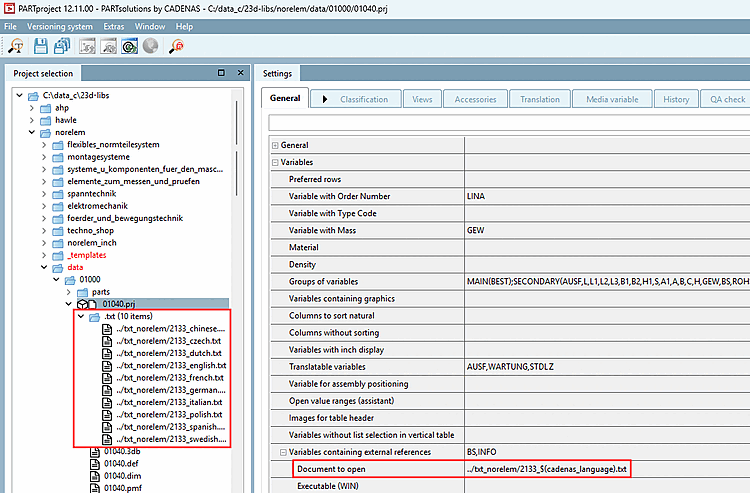
Task: Collapse the .txt (10 items) group
Action: 81,316
